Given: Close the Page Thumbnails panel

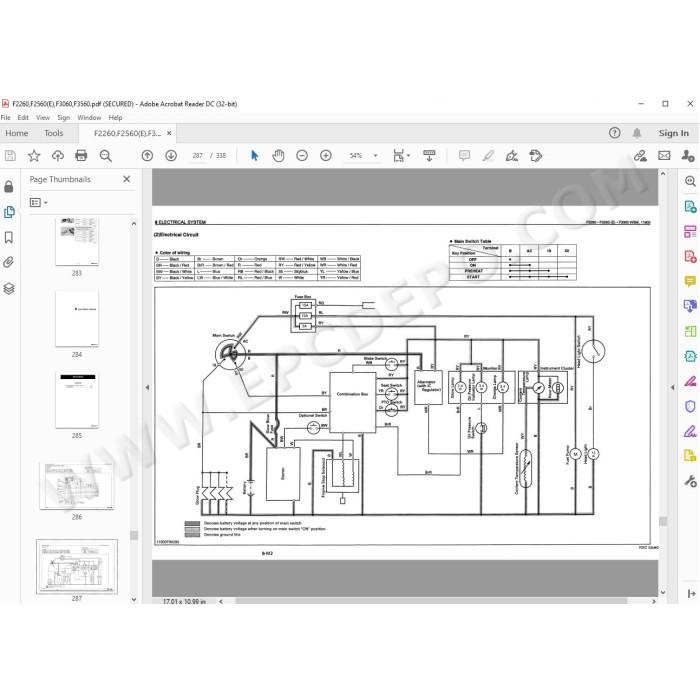Looking at the screenshot, I should click(x=127, y=179).
